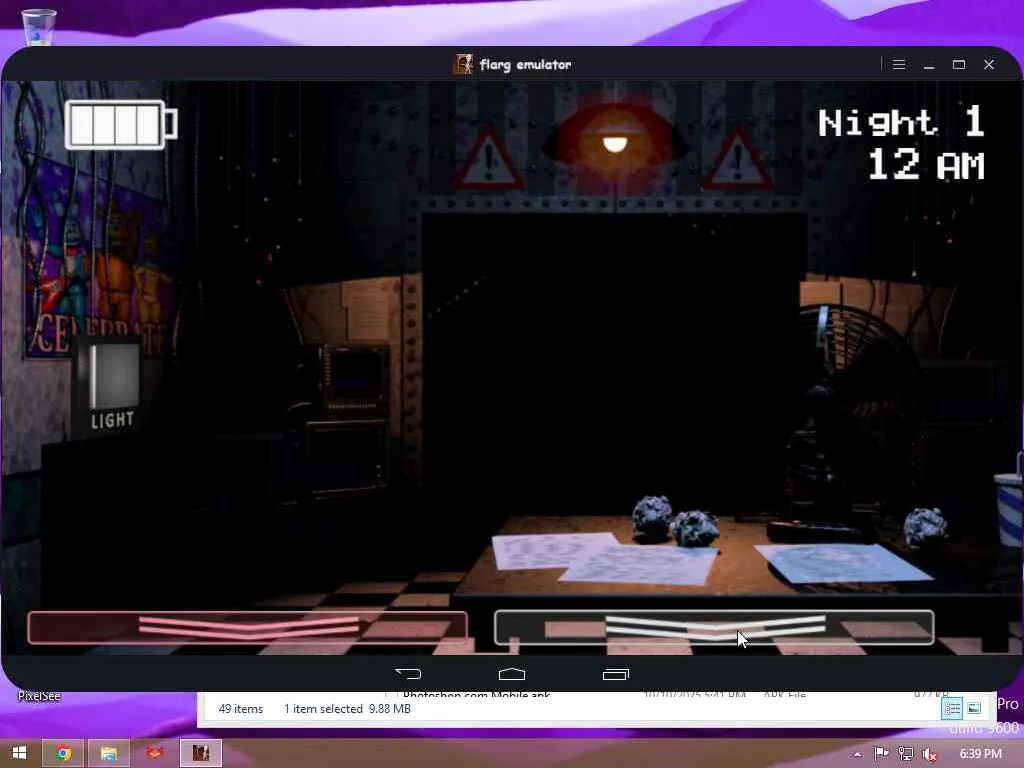Open Google Chrome from the taskbar

tap(63, 753)
